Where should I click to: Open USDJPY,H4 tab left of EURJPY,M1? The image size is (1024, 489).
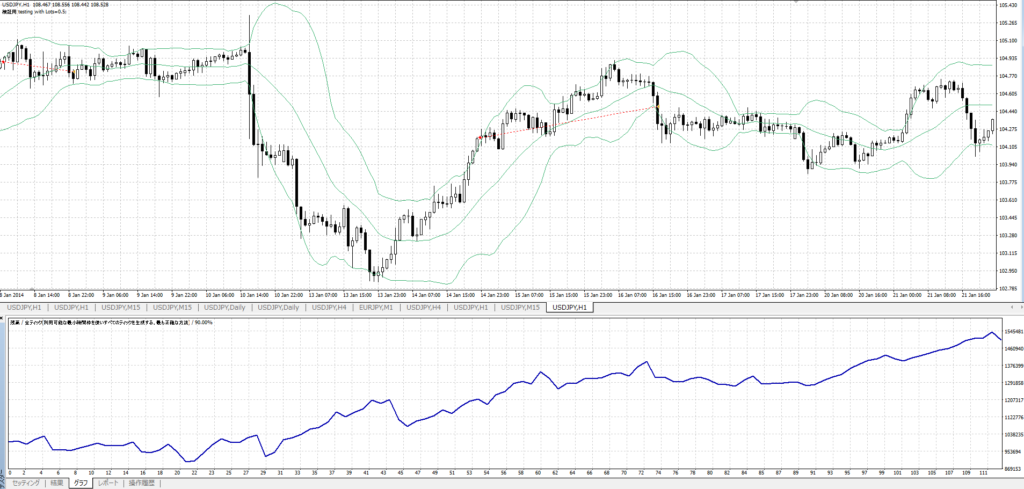pos(328,308)
